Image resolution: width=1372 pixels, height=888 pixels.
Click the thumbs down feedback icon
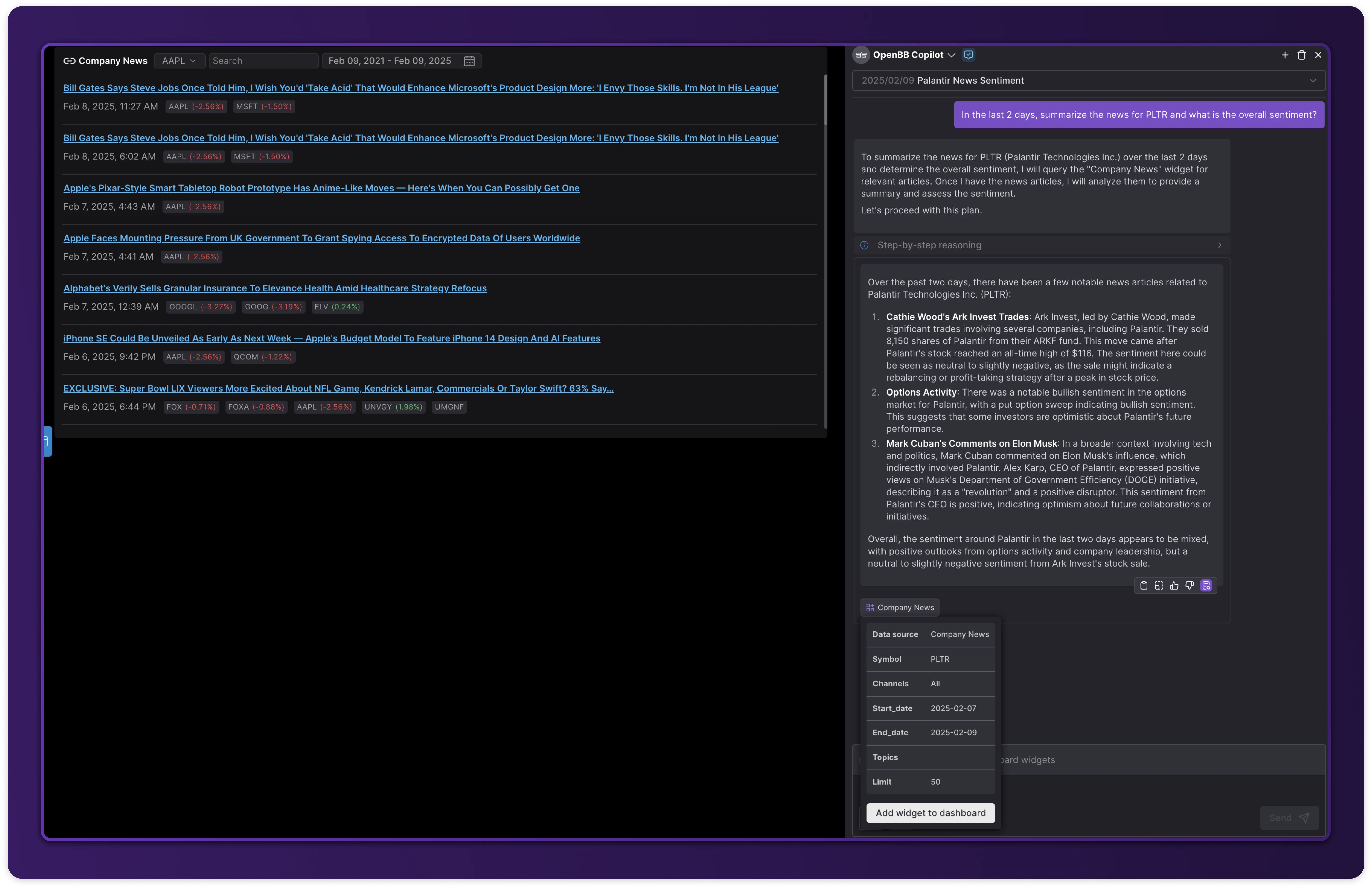tap(1189, 586)
